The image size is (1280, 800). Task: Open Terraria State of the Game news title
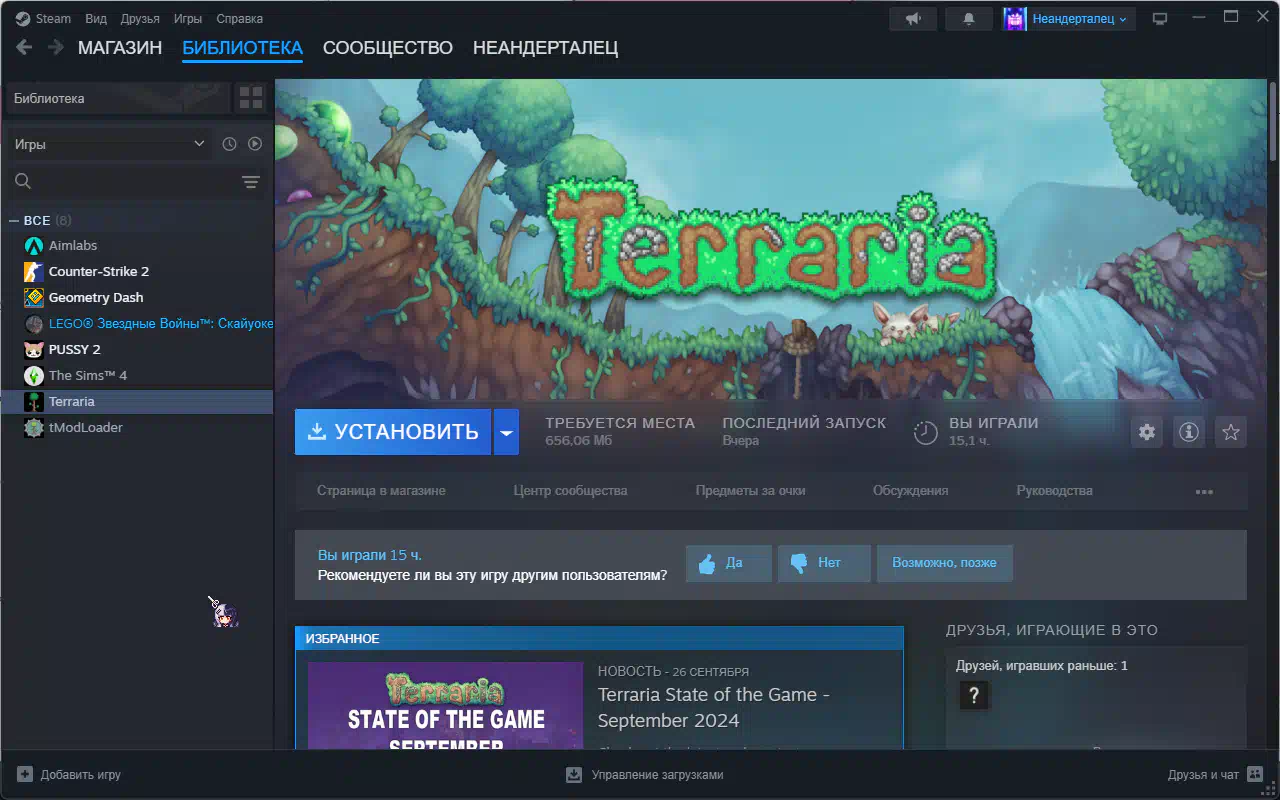[714, 707]
